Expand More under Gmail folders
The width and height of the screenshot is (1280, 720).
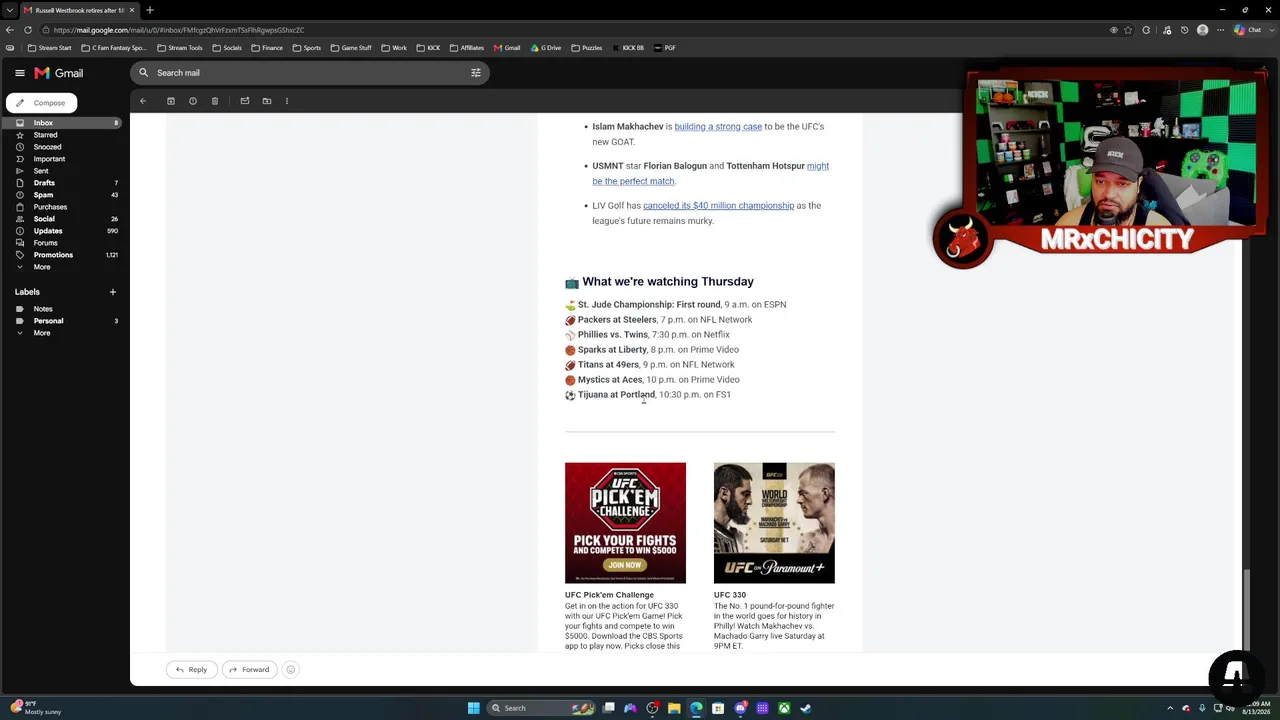click(42, 267)
